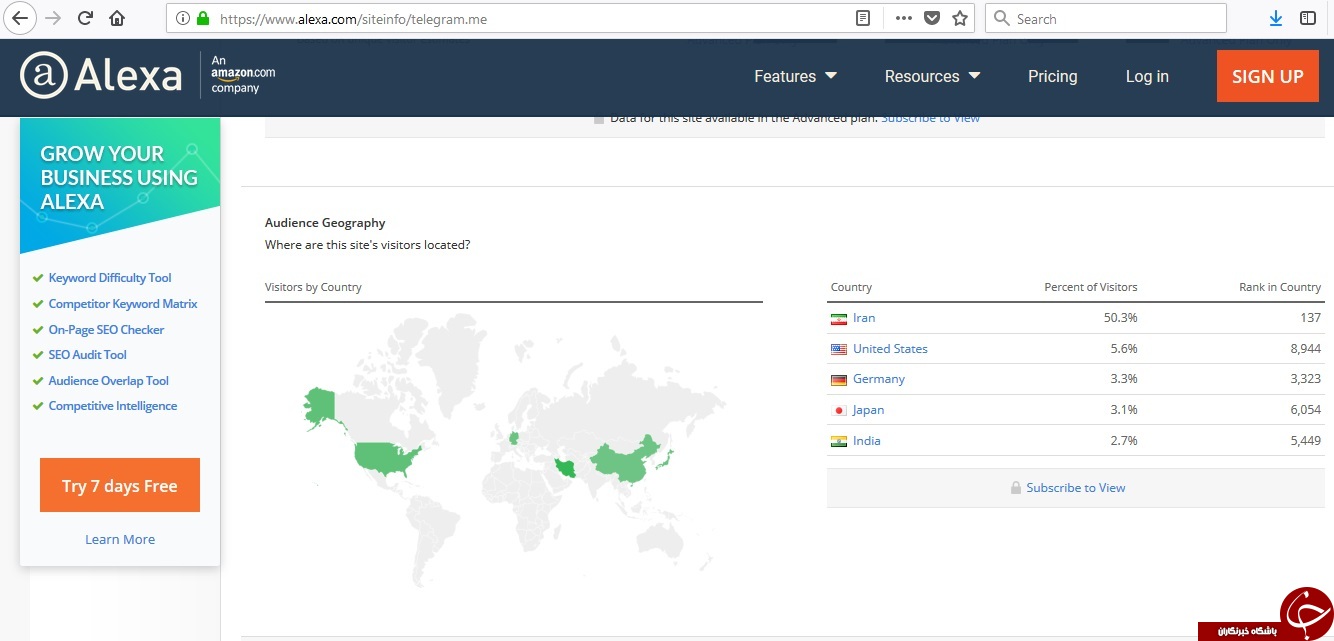This screenshot has width=1334, height=641.
Task: Click the United States flag icon
Action: click(838, 349)
